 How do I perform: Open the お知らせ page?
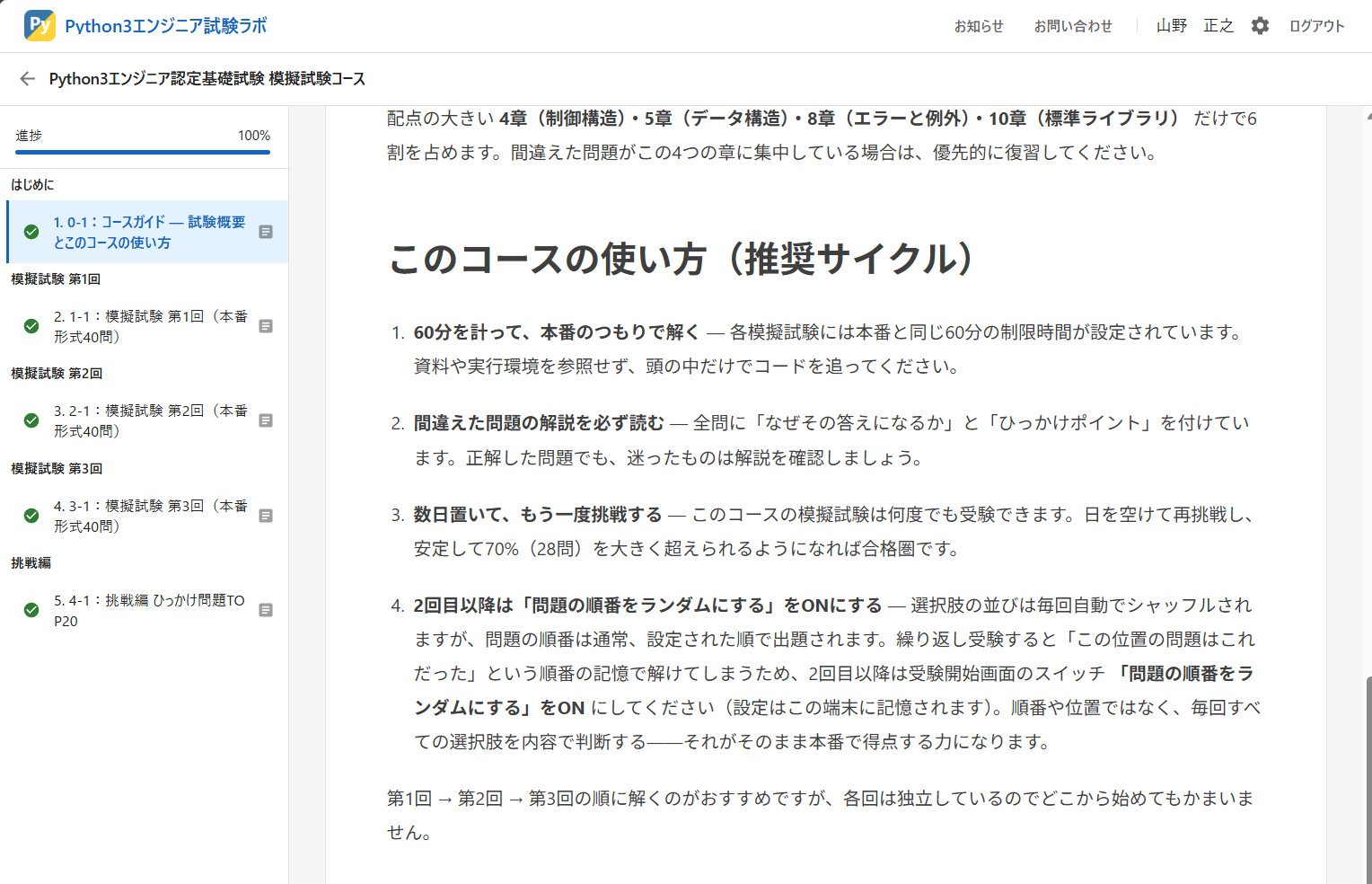tap(979, 26)
